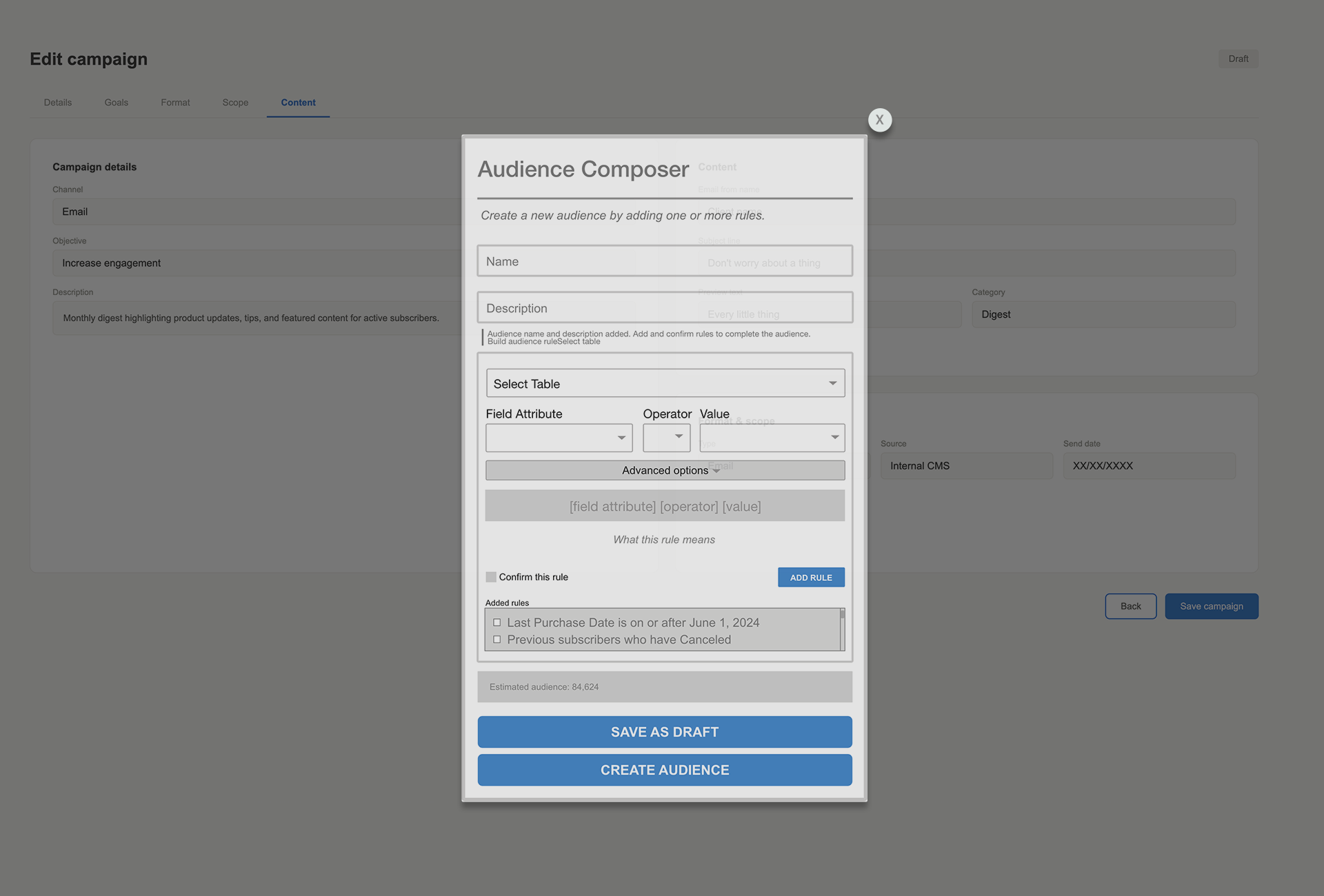Tick the Confirm this rule checkbox
The width and height of the screenshot is (1324, 896).
point(491,577)
